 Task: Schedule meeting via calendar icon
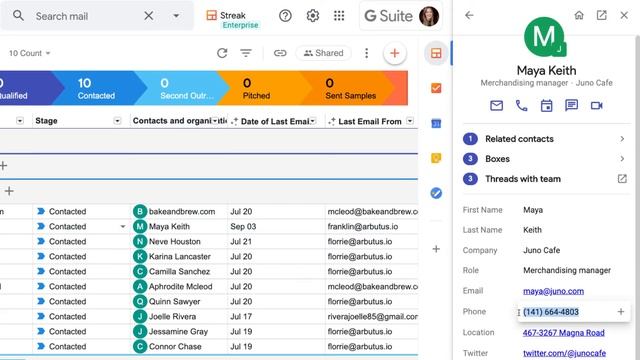tap(546, 106)
